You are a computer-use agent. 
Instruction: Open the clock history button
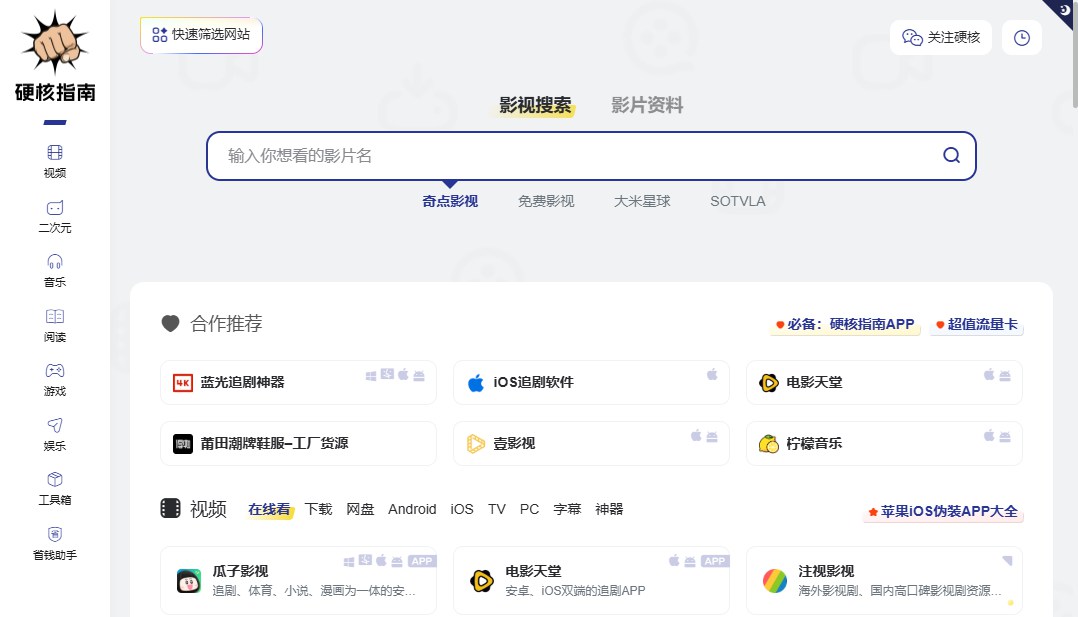click(x=1022, y=38)
